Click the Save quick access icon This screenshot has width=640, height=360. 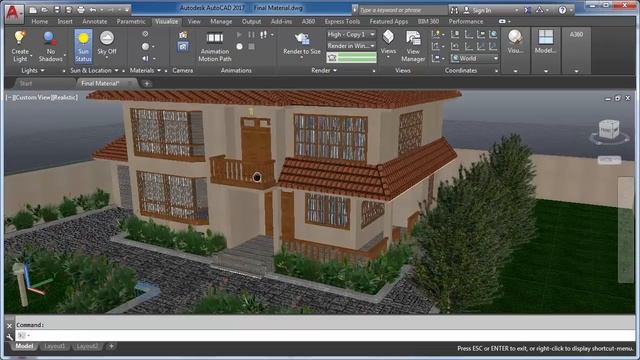(x=57, y=9)
